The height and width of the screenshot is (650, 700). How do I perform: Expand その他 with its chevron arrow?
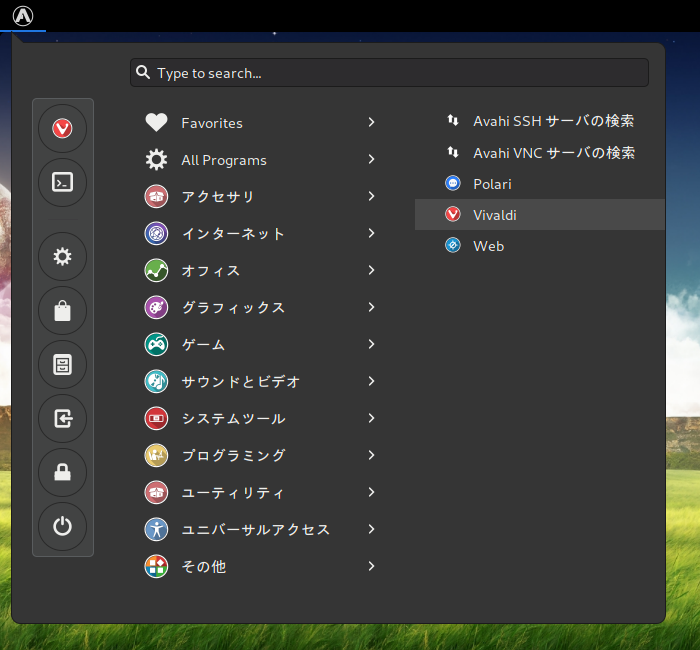[x=371, y=567]
